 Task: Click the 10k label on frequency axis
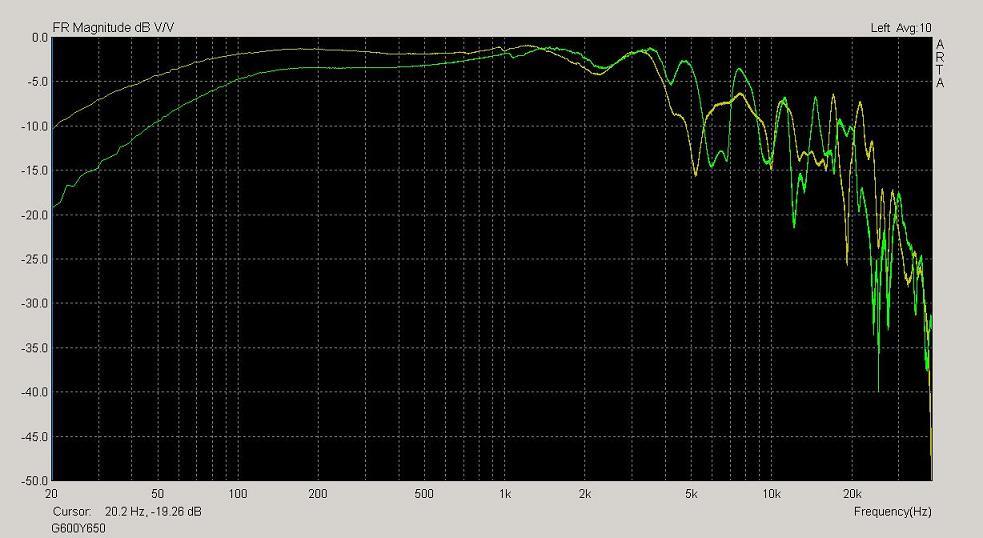771,494
